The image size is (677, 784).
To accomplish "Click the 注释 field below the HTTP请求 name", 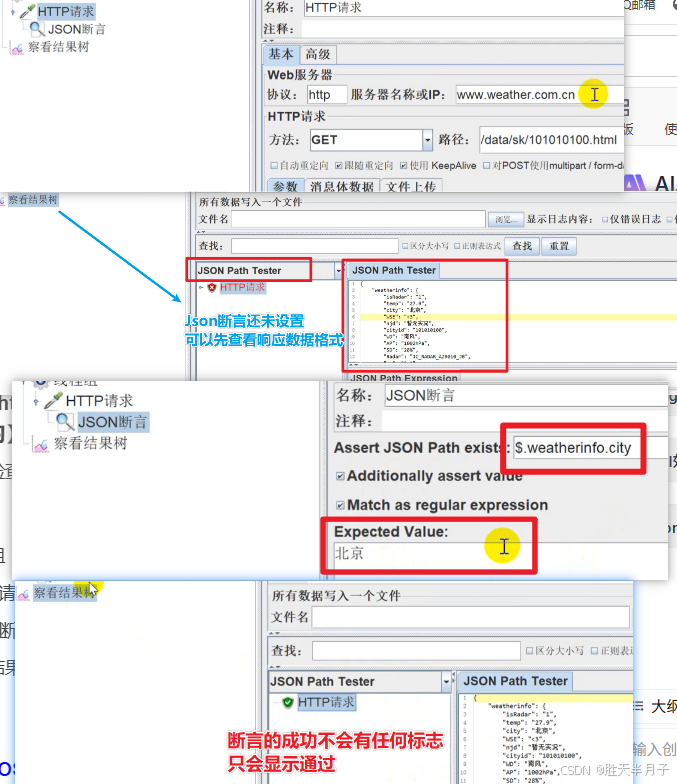I will pos(463,29).
